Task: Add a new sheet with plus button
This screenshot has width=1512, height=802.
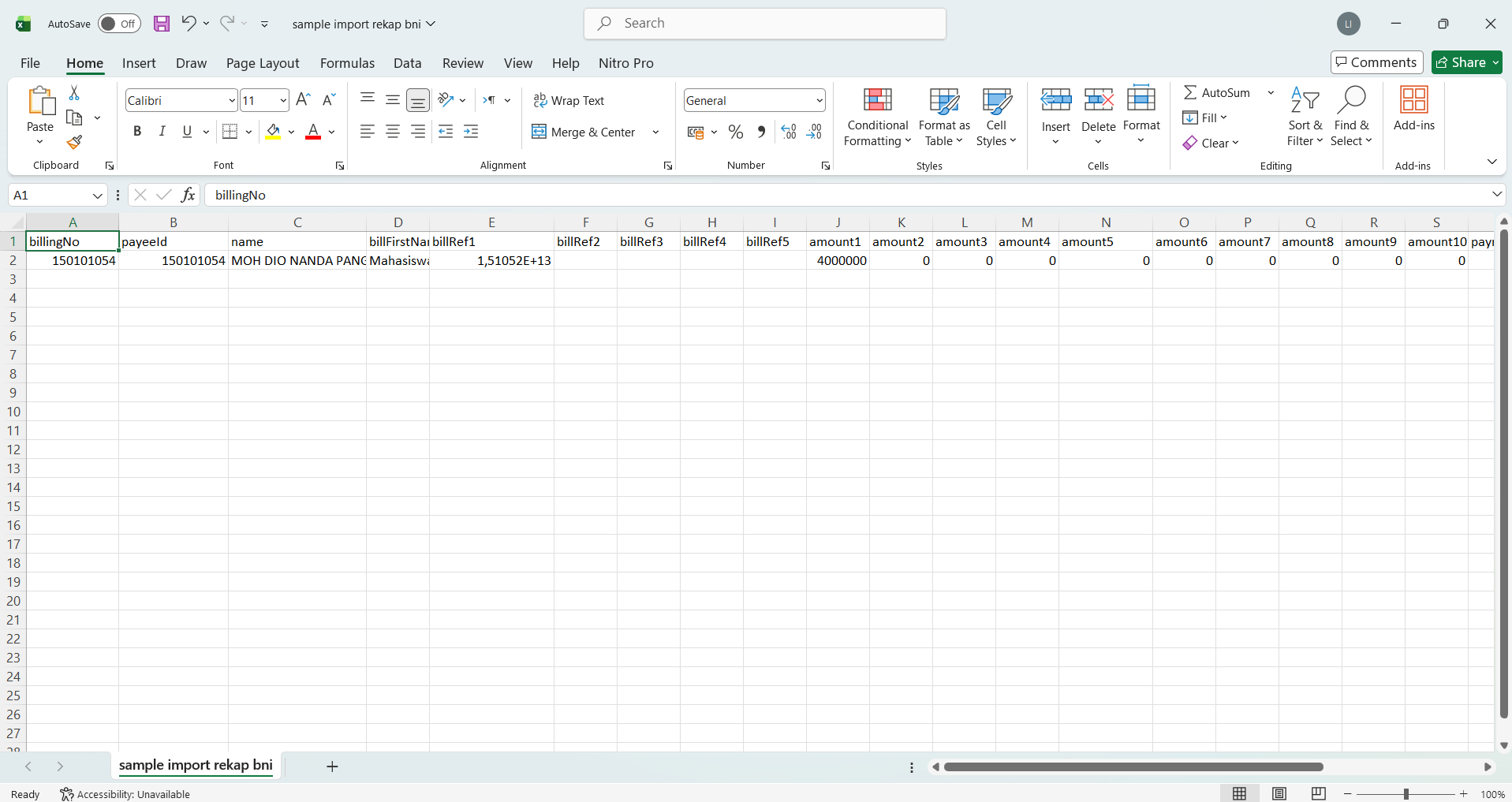Action: 332,767
